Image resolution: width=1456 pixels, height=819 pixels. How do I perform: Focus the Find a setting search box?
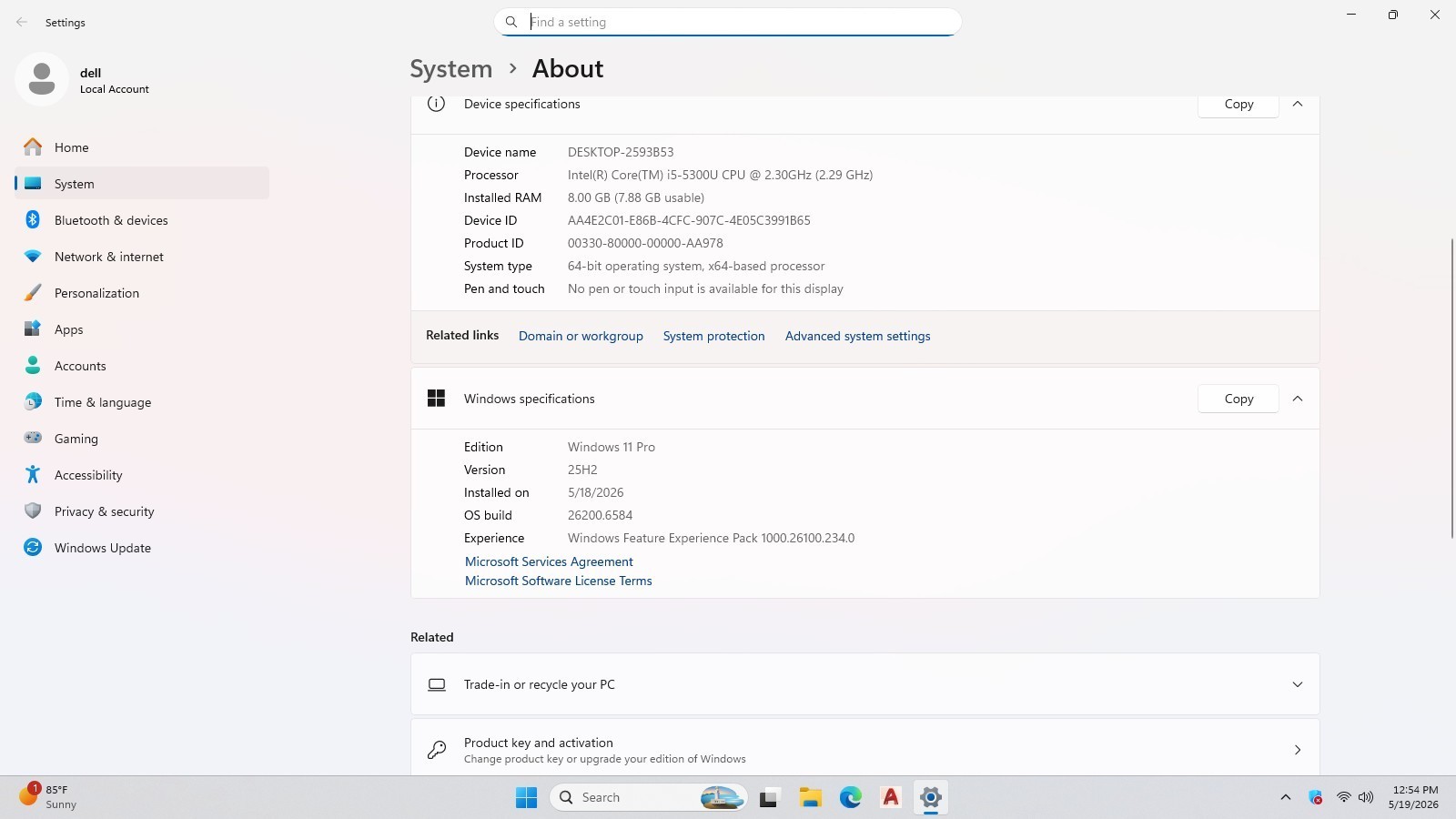pos(728,22)
